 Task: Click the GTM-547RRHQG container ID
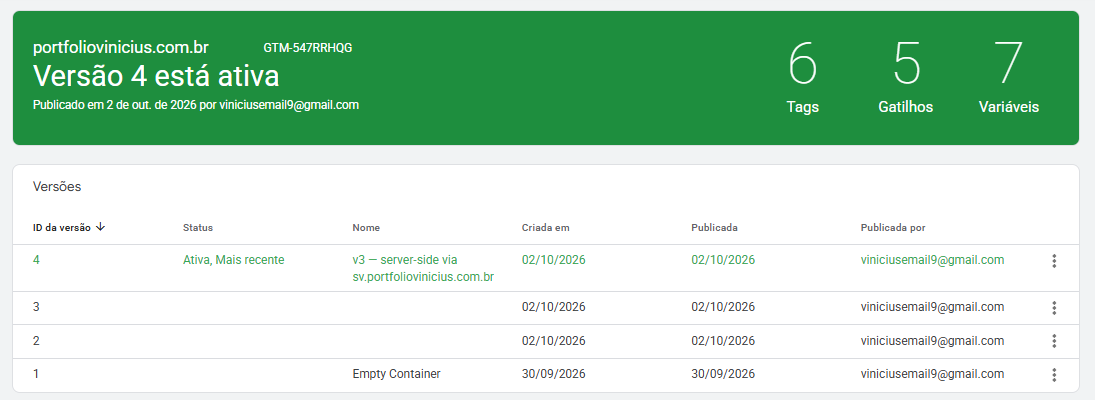click(308, 48)
